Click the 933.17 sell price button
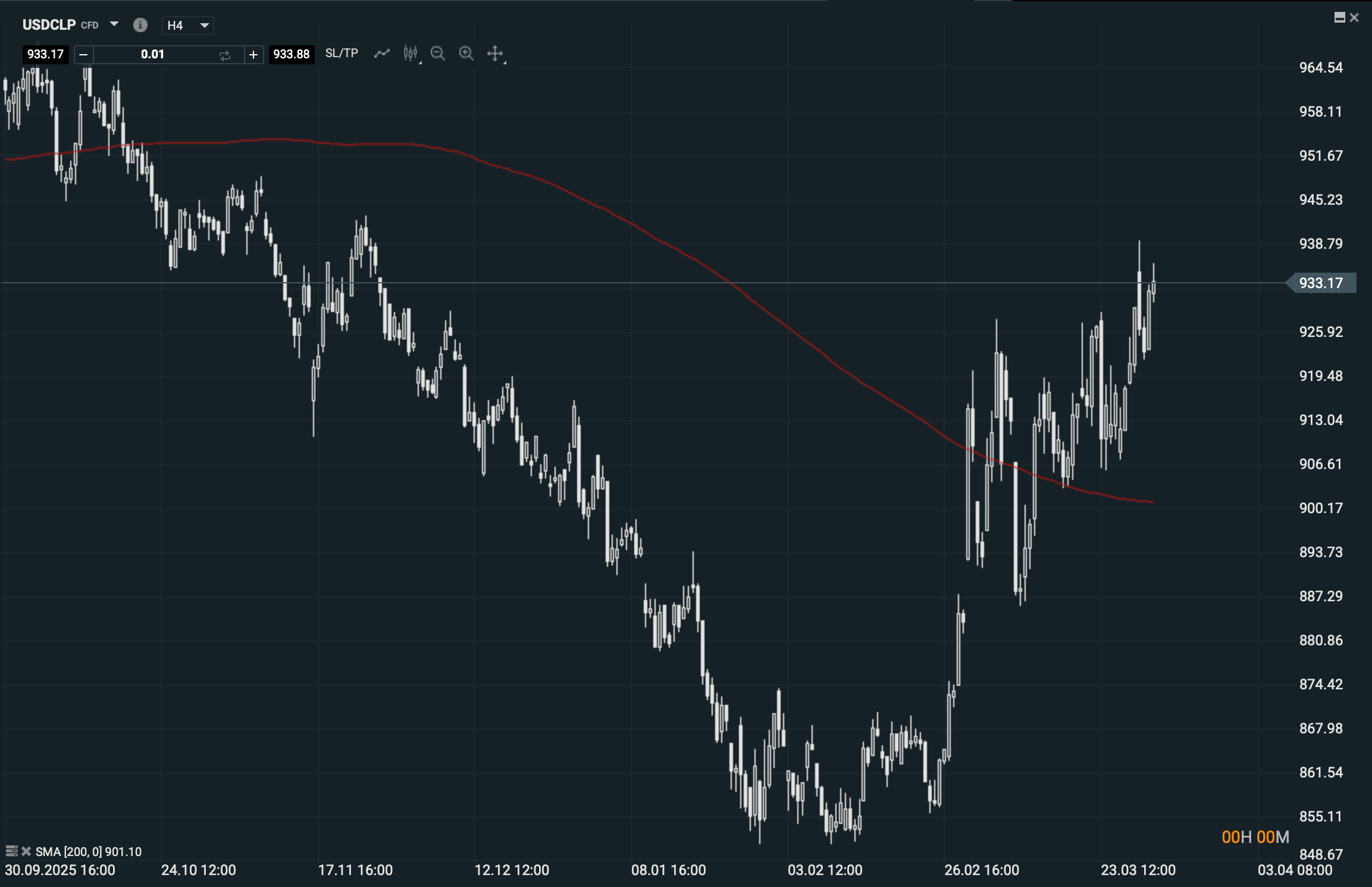1372x887 pixels. 46,54
